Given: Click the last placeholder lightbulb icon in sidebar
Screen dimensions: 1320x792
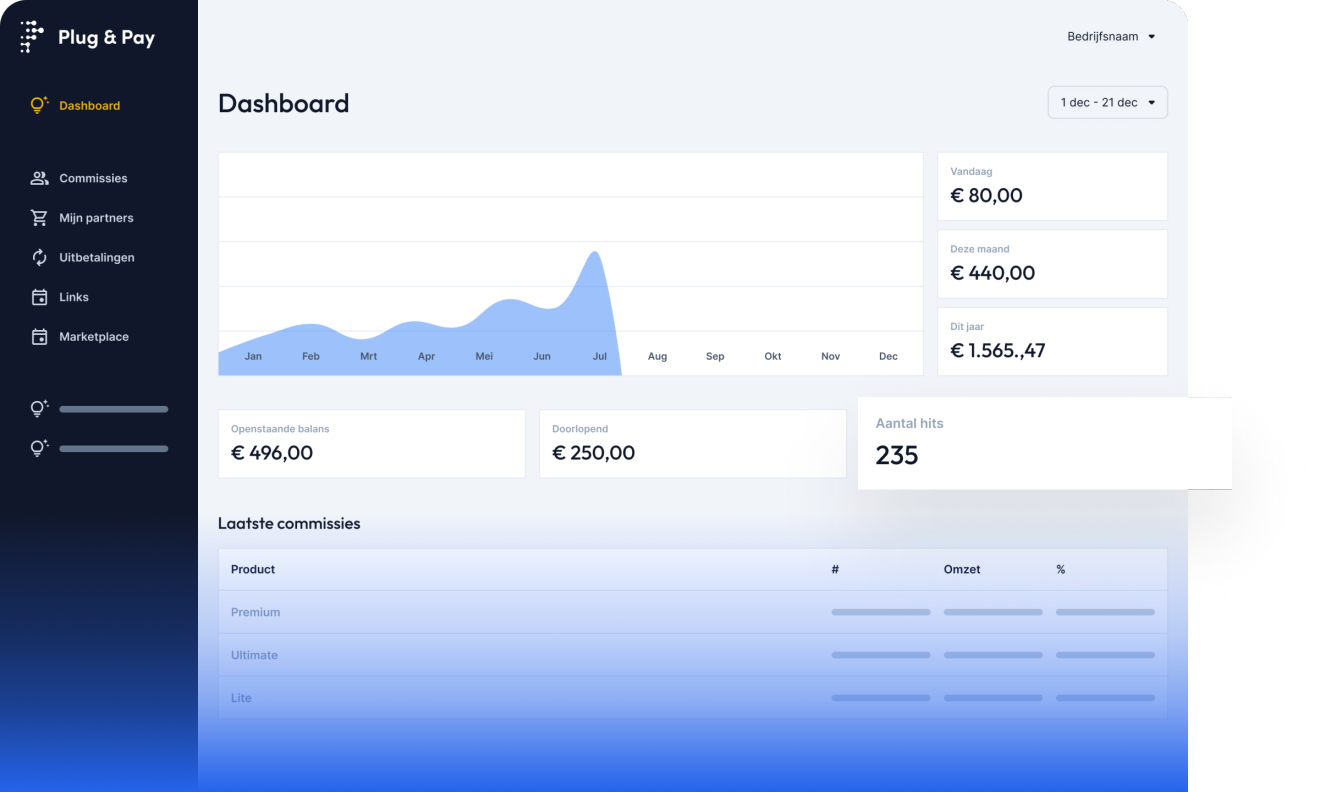Looking at the screenshot, I should (39, 448).
